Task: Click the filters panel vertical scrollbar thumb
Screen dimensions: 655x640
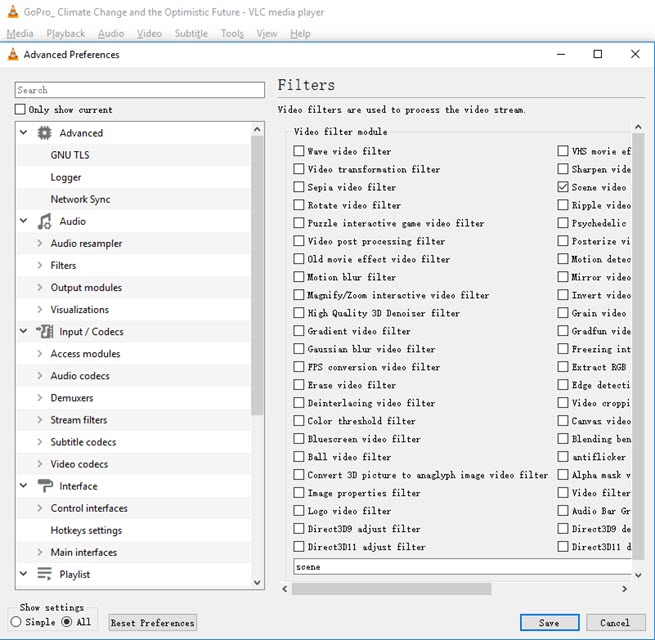Action: (x=638, y=346)
